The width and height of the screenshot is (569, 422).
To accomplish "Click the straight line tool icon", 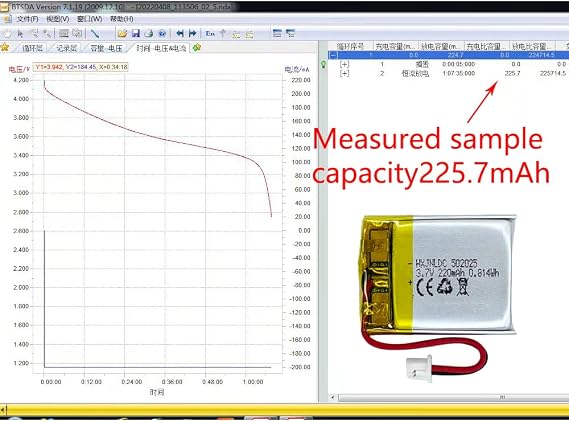I will tap(95, 33).
